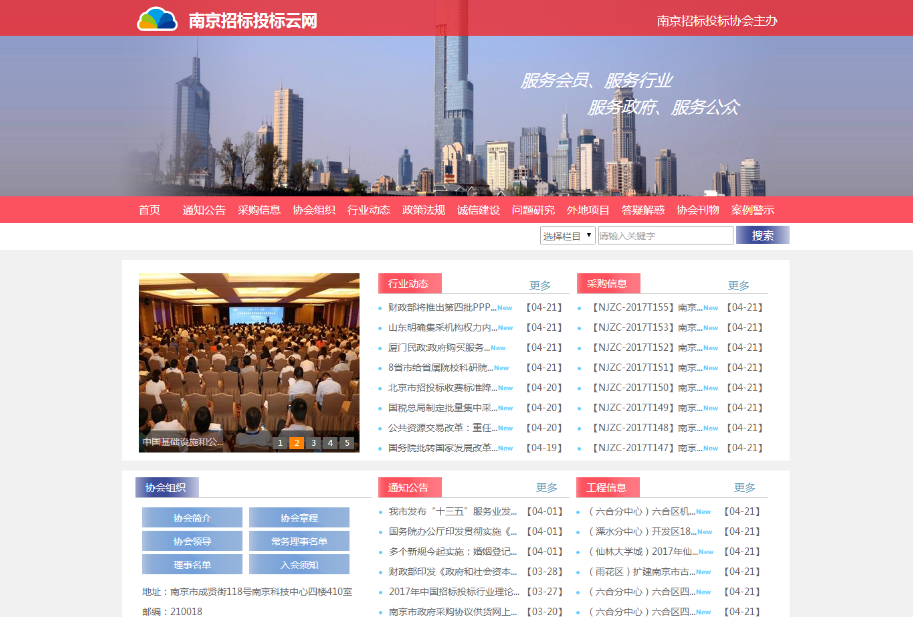Open 入会须知 button

click(x=299, y=564)
